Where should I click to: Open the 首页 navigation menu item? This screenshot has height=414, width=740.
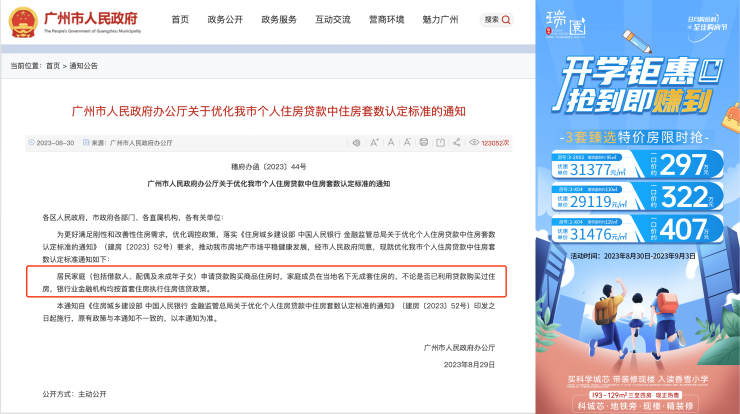point(180,20)
